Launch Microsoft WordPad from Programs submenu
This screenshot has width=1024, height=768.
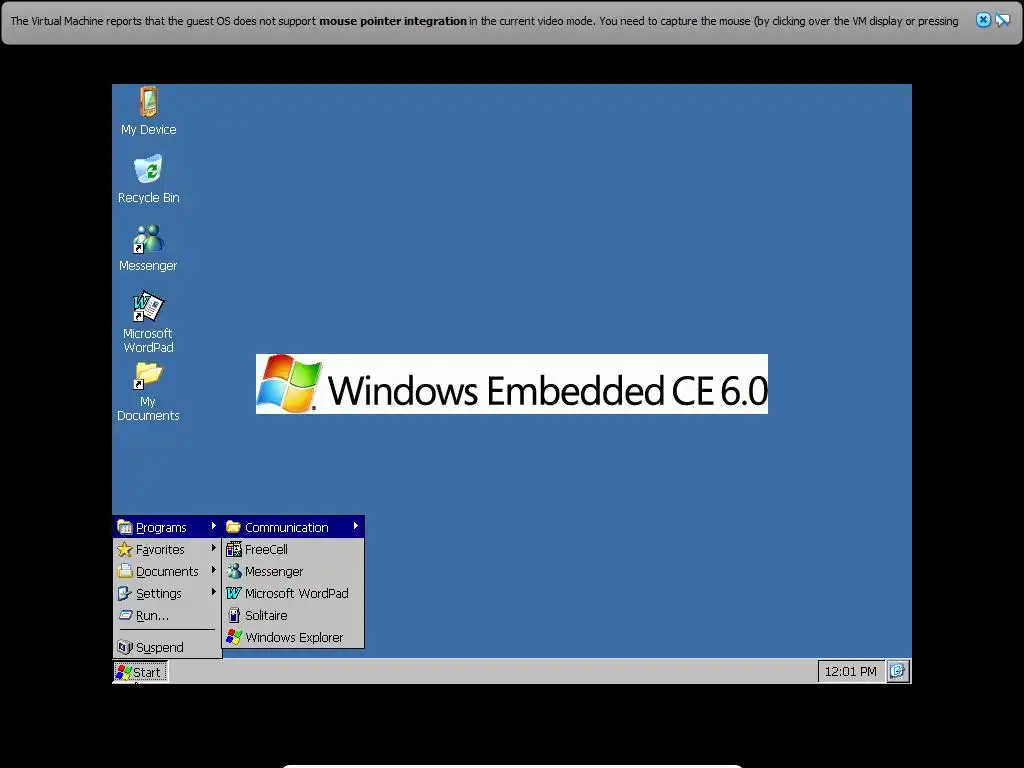tap(293, 593)
